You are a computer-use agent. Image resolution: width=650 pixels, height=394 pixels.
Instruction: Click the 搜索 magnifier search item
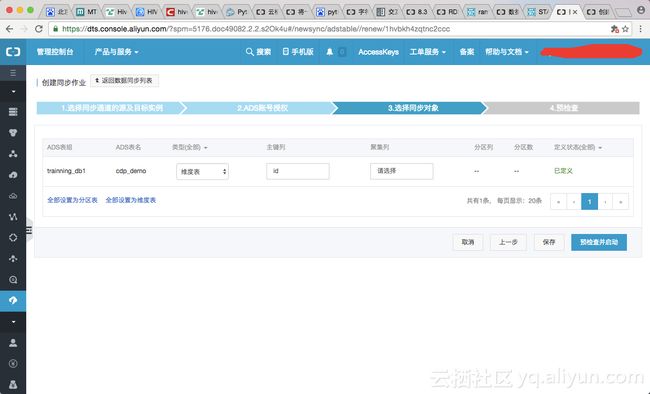pos(258,52)
